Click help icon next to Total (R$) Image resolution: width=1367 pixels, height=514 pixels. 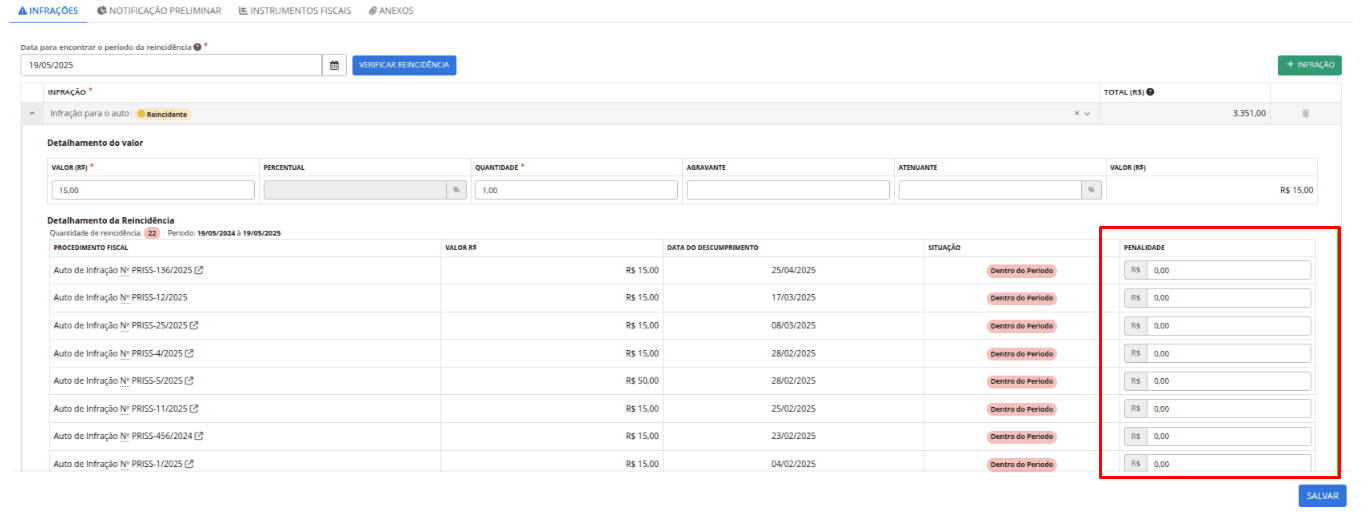click(x=1151, y=92)
